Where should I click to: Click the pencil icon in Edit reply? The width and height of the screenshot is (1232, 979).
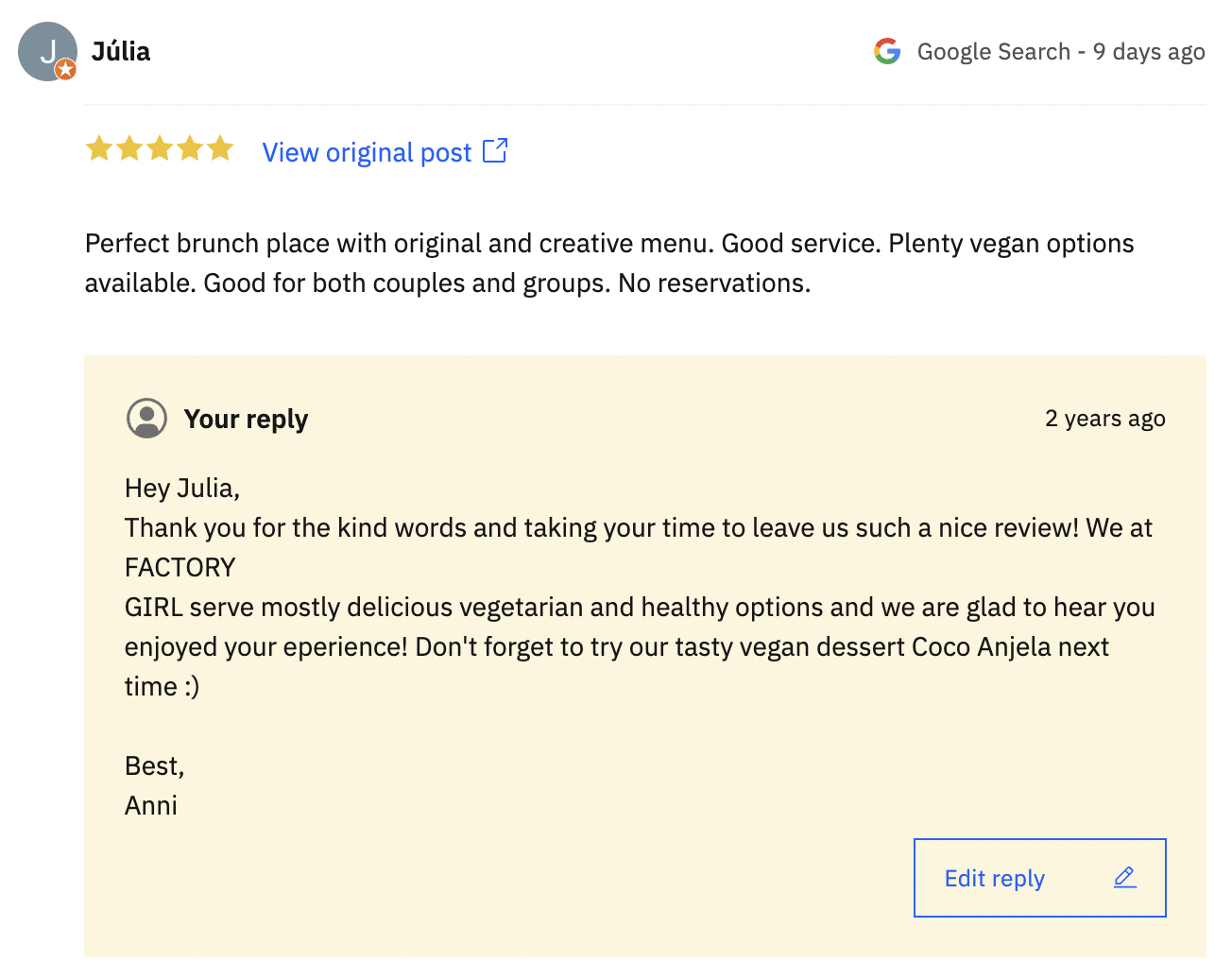(x=1124, y=877)
